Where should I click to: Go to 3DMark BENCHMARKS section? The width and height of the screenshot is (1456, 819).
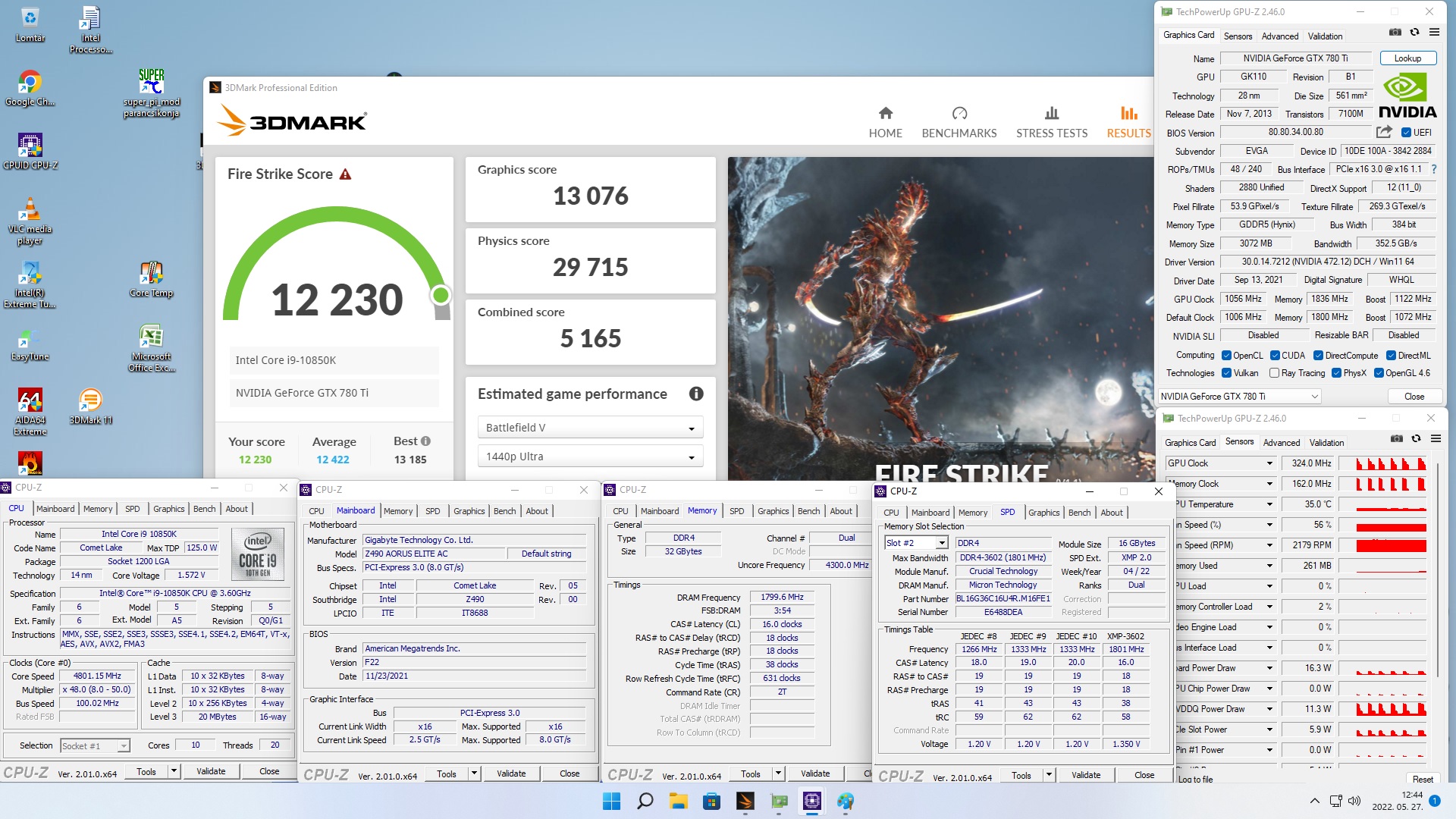point(959,123)
